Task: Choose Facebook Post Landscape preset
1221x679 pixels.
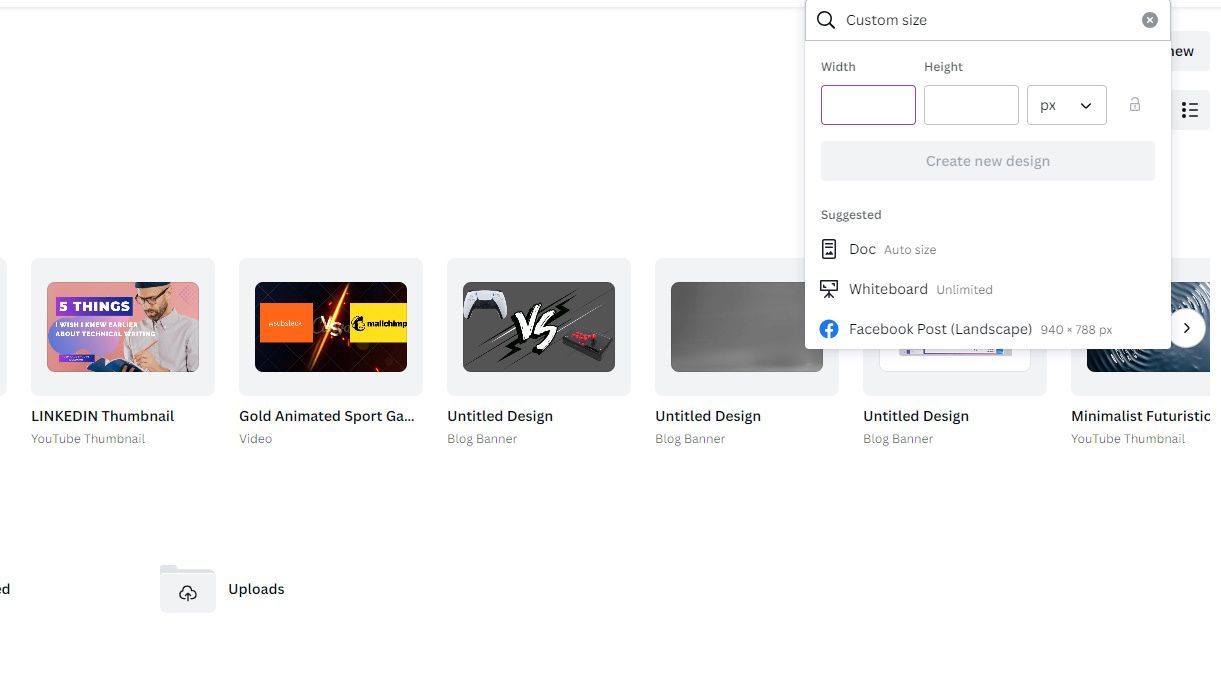Action: coord(940,328)
